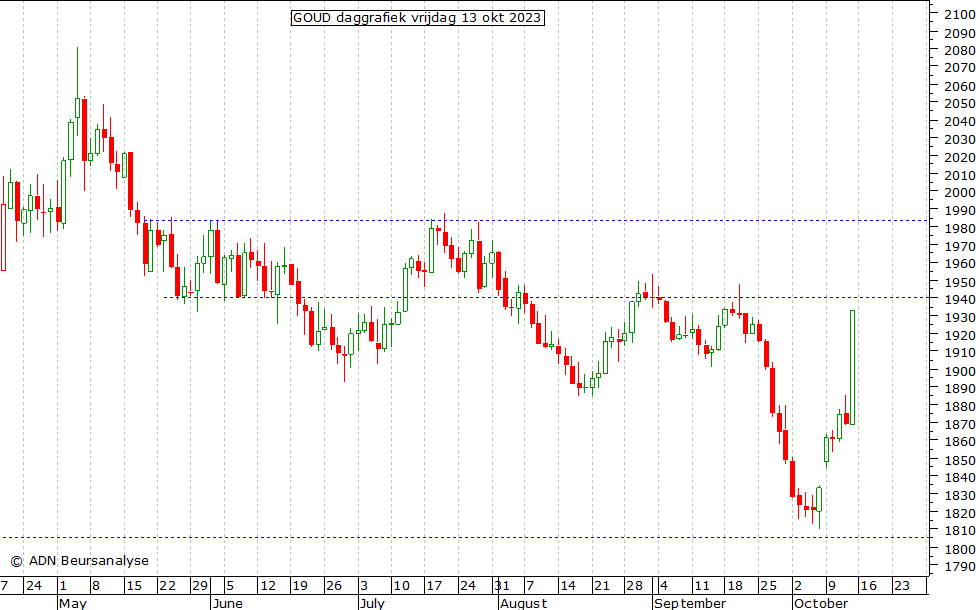
Task: Click date label 11 on the axis
Action: [x=702, y=586]
